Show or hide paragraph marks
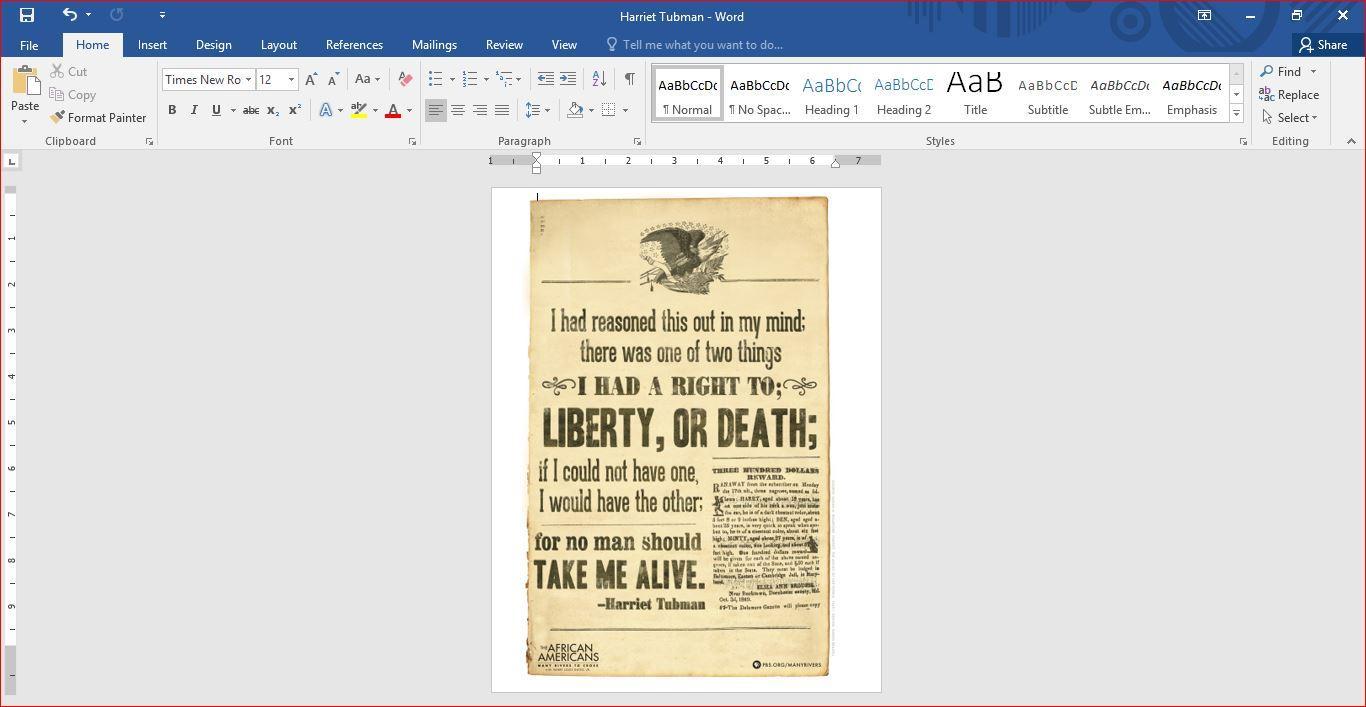Viewport: 1366px width, 707px height. [x=629, y=79]
